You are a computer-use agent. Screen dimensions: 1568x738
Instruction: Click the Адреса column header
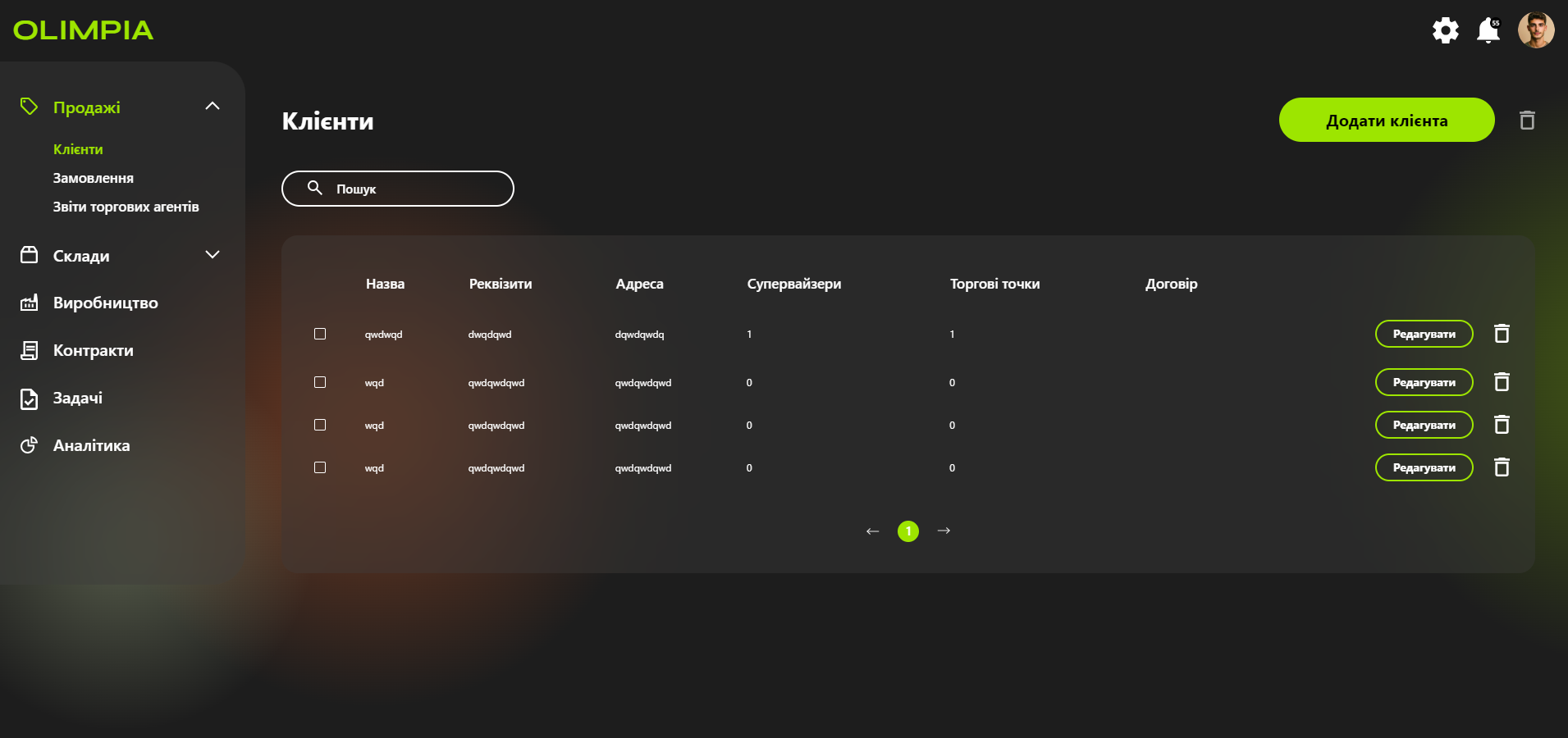640,284
